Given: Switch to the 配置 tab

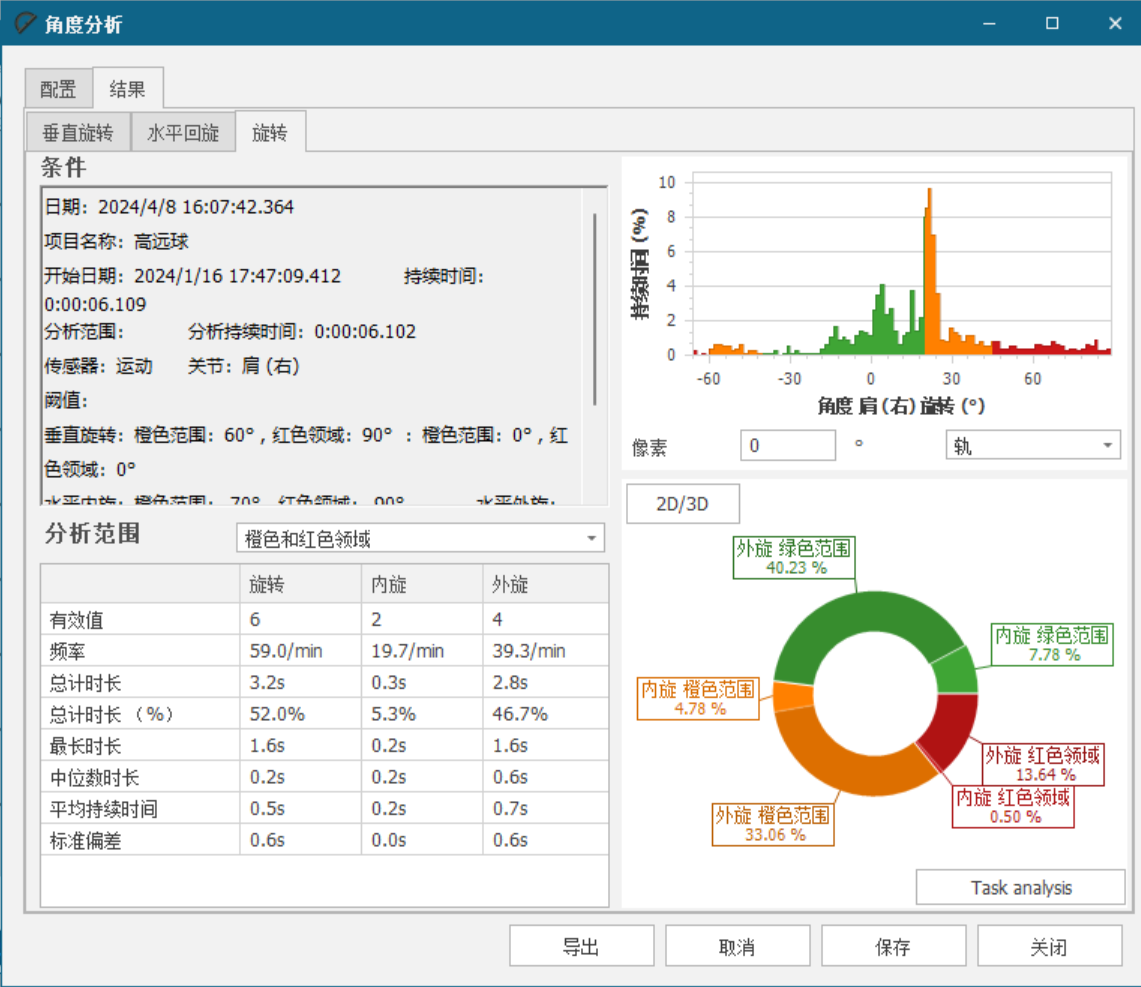Looking at the screenshot, I should pos(58,89).
